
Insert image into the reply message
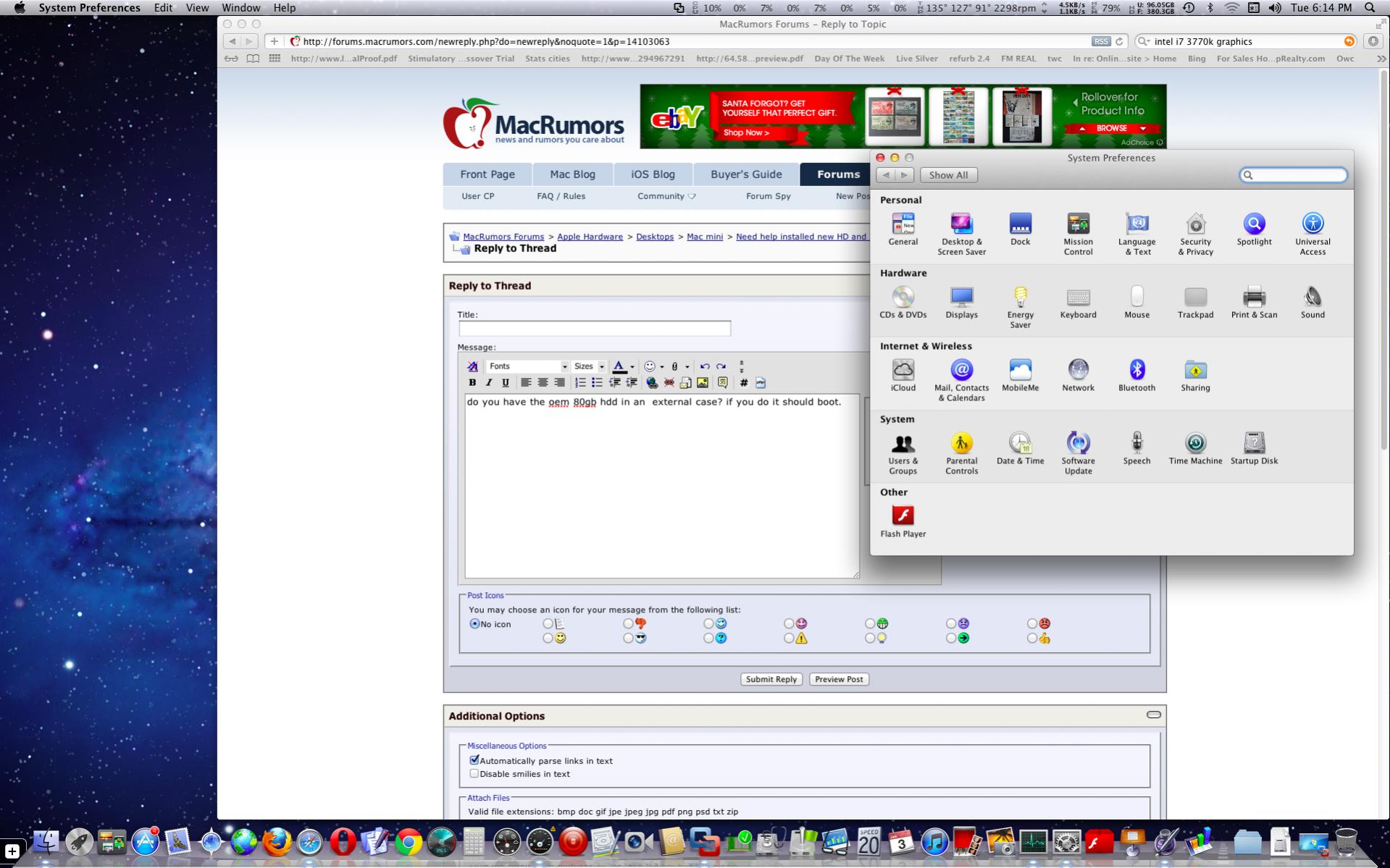(703, 382)
